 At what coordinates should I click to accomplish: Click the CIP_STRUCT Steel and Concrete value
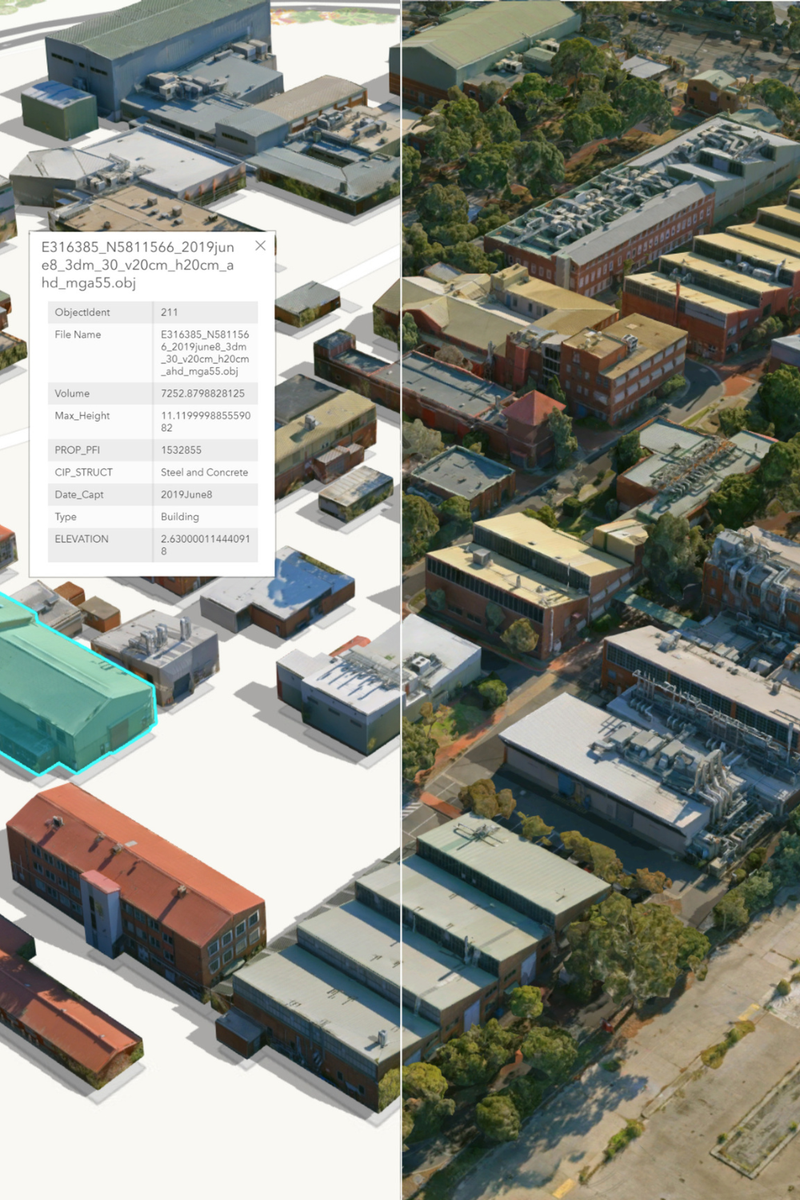(x=204, y=472)
